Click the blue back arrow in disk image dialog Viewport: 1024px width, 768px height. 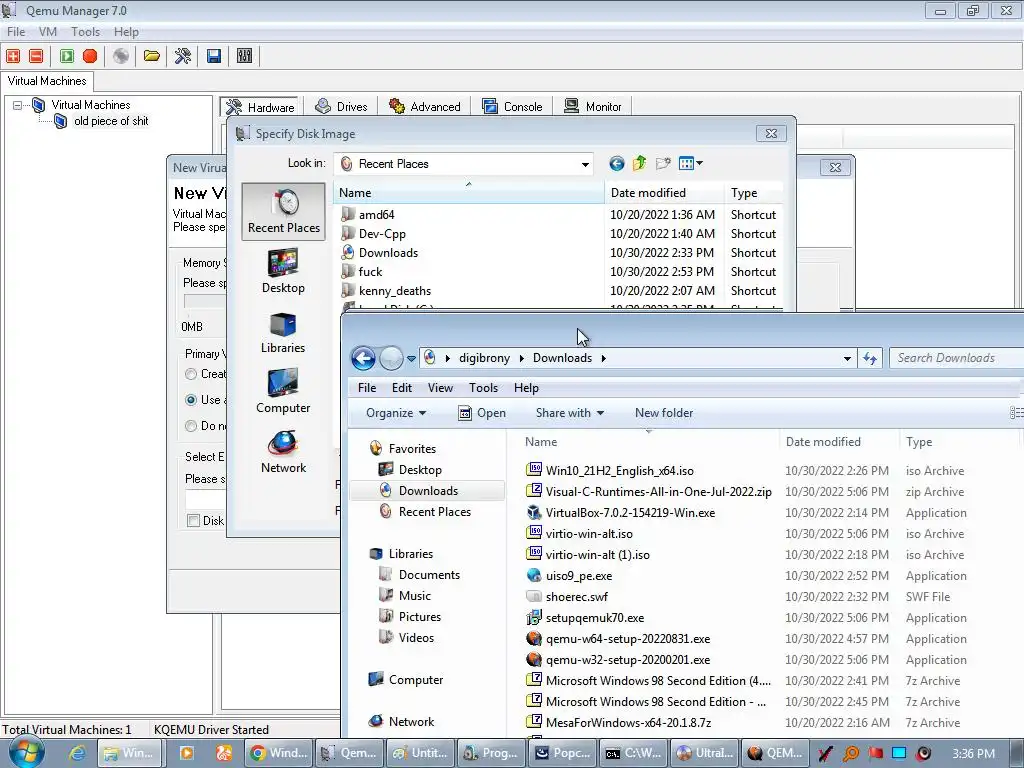click(616, 163)
